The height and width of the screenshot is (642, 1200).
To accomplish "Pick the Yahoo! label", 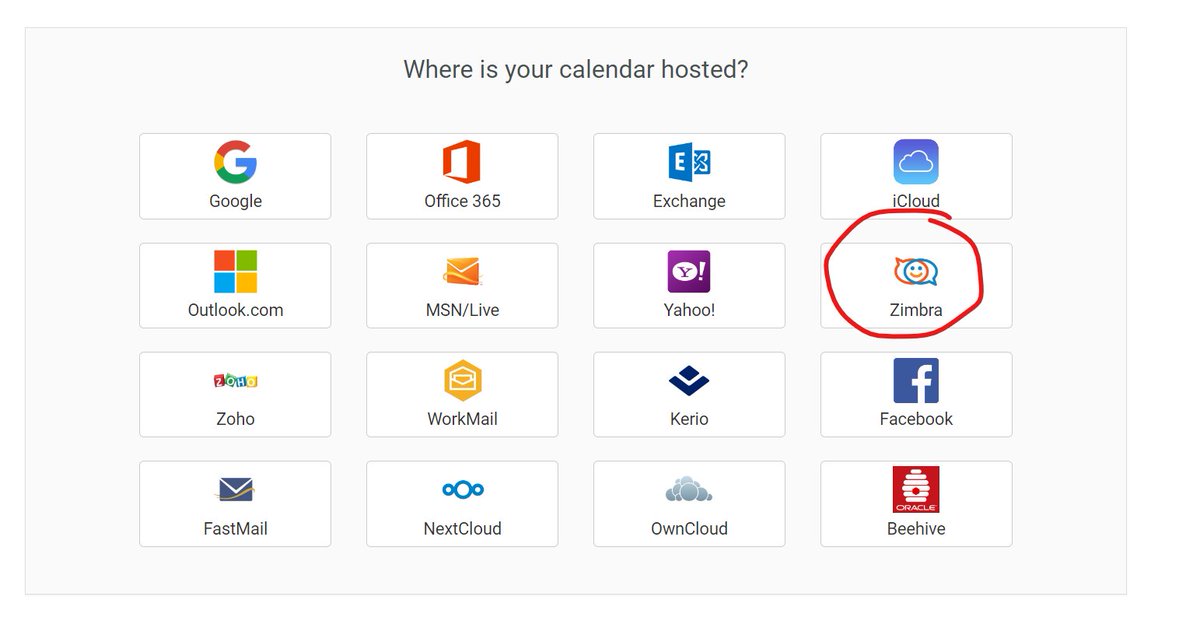I will point(689,310).
